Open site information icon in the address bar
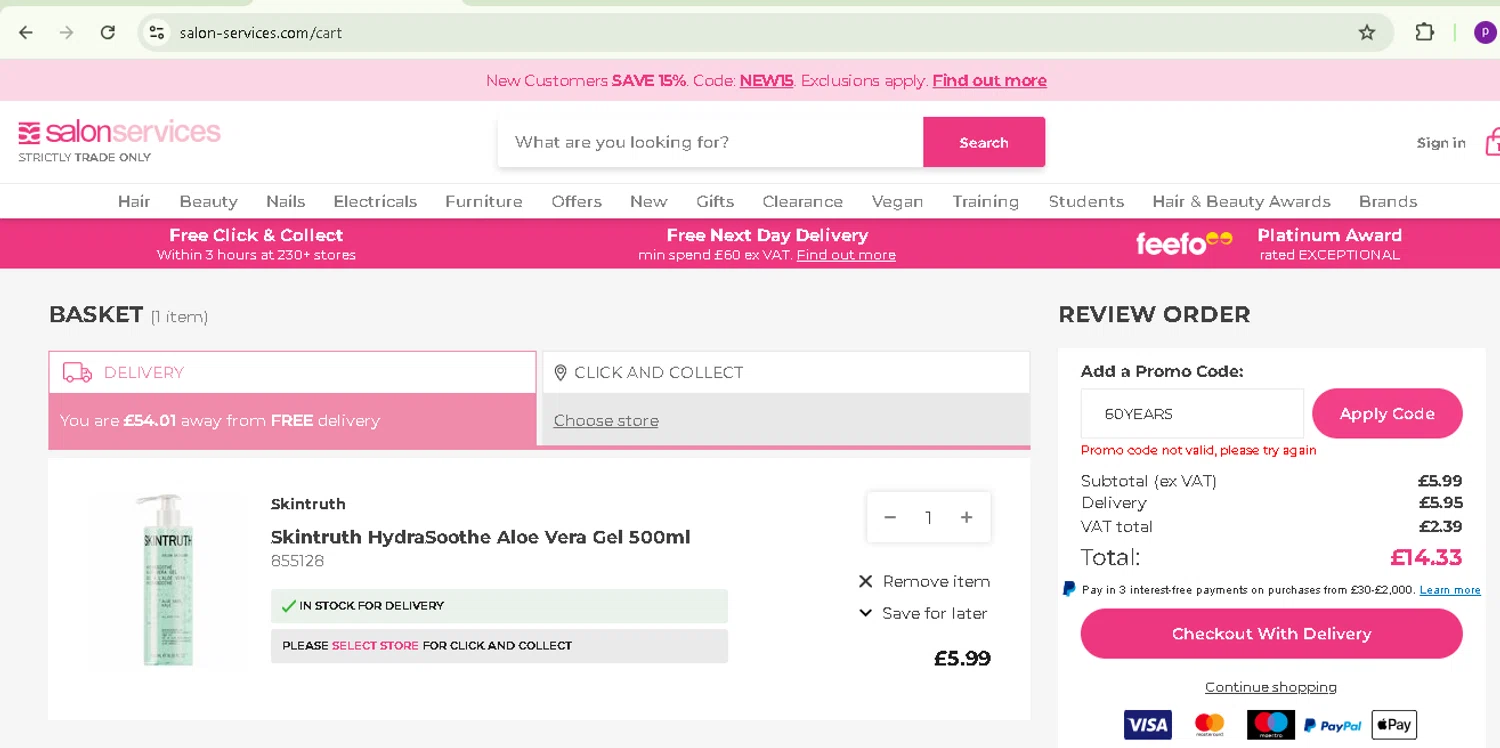The image size is (1500, 748). coord(157,32)
